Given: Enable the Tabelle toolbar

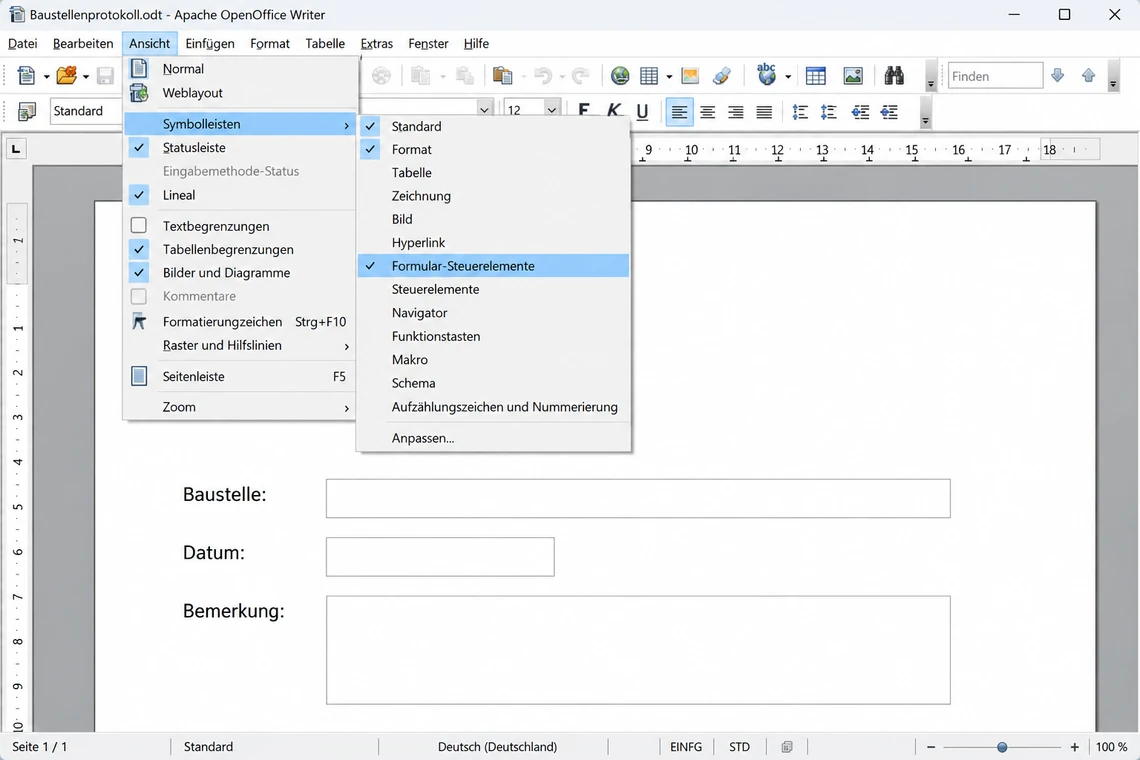Looking at the screenshot, I should pyautogui.click(x=493, y=172).
